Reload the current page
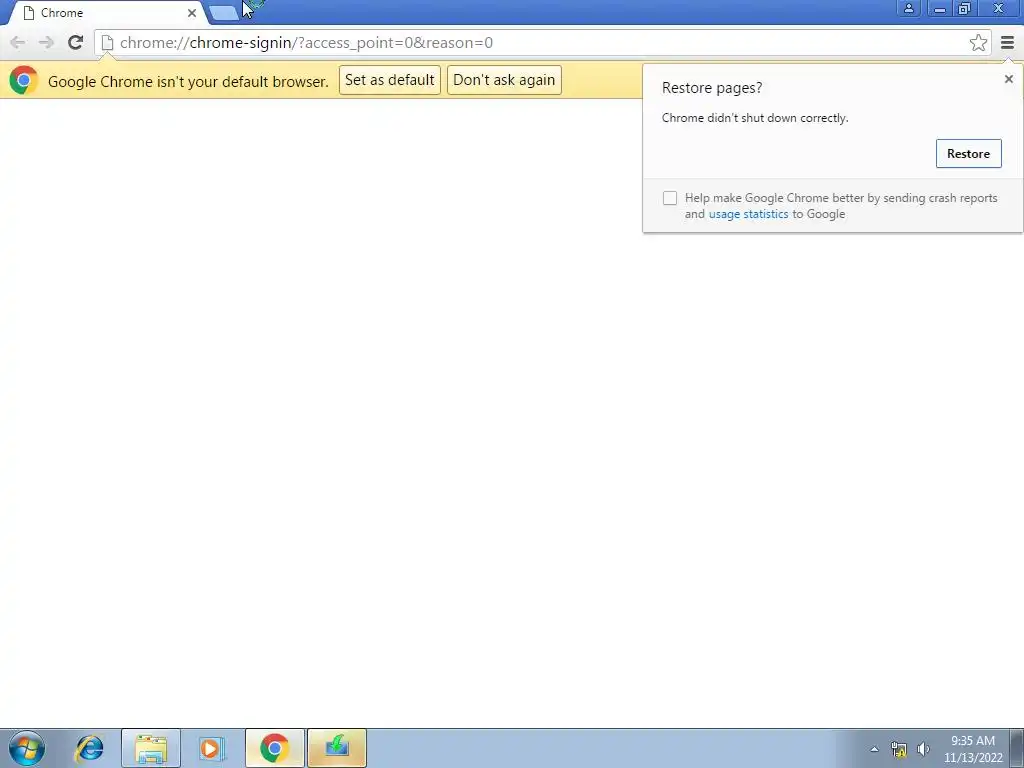This screenshot has height=768, width=1024. point(75,43)
